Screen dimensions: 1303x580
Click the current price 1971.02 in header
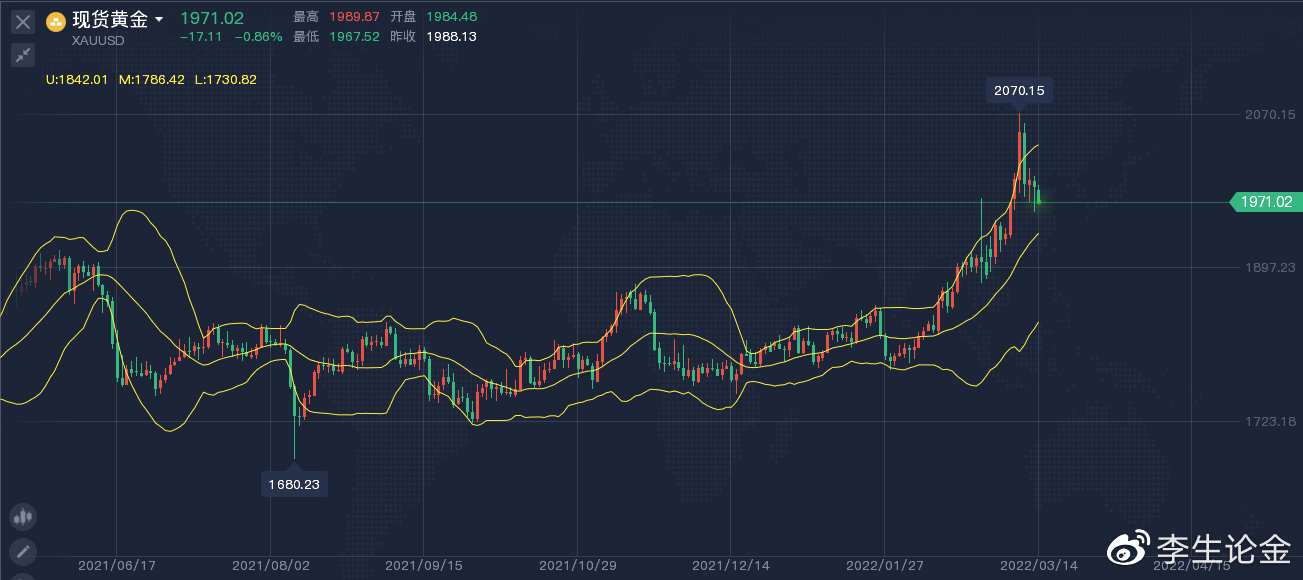click(x=212, y=17)
